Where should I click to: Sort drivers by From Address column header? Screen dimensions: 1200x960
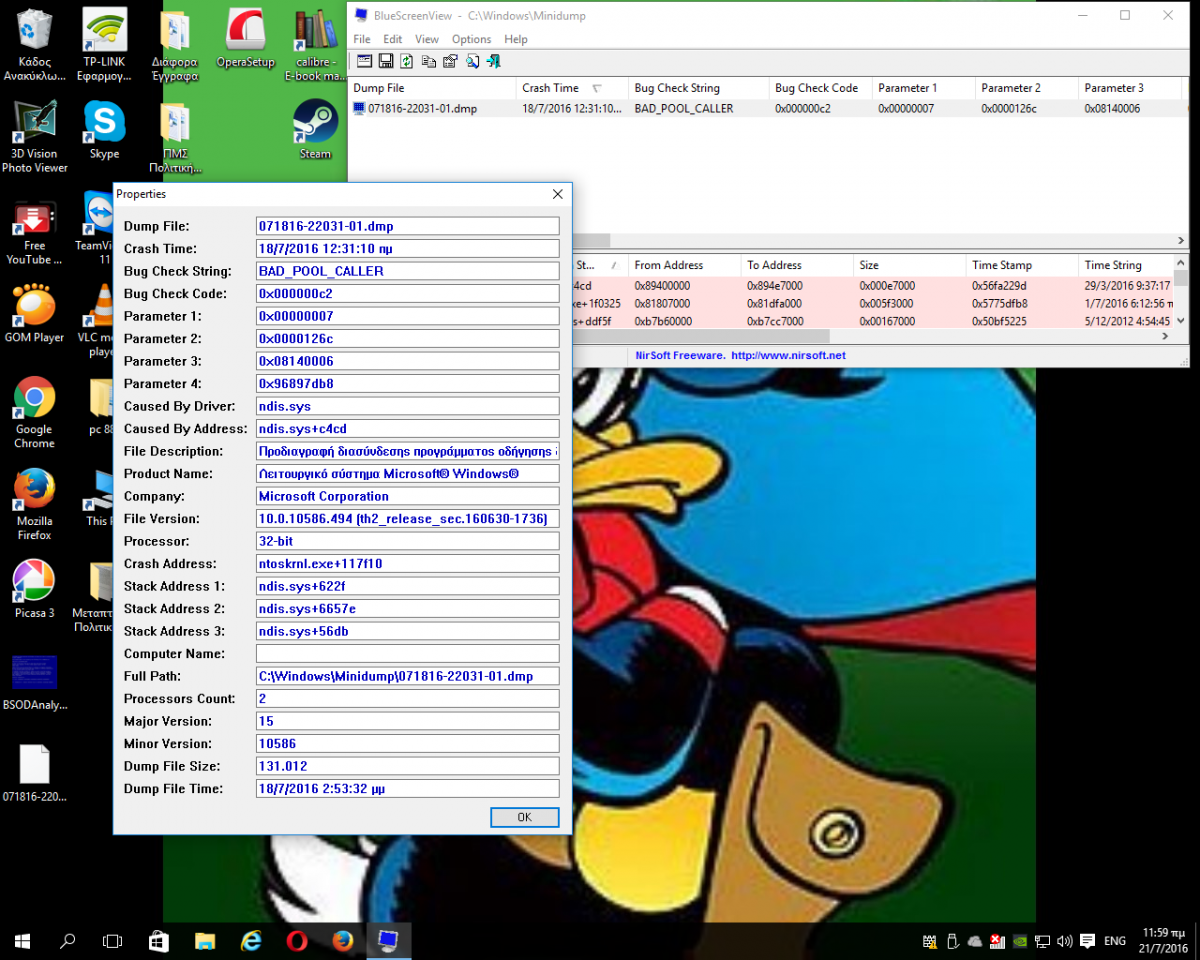[x=686, y=265]
